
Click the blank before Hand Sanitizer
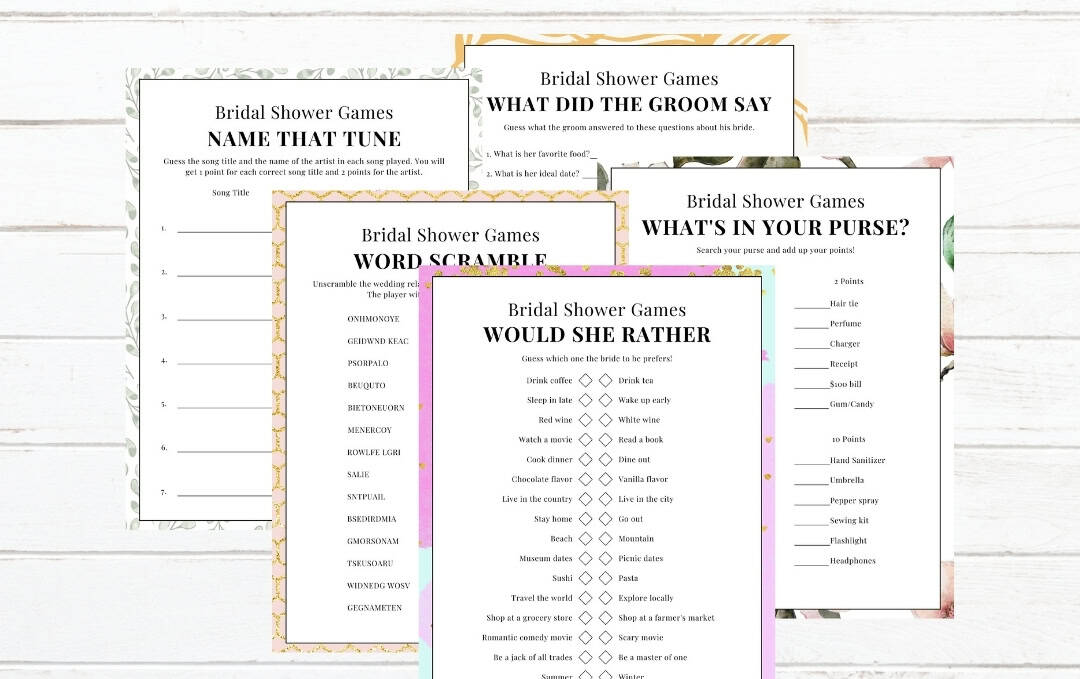pyautogui.click(x=811, y=462)
